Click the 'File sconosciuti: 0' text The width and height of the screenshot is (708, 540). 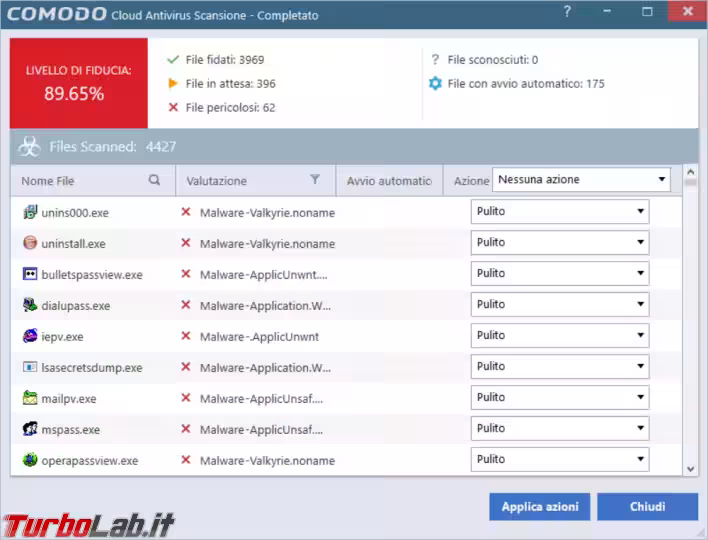pyautogui.click(x=493, y=60)
